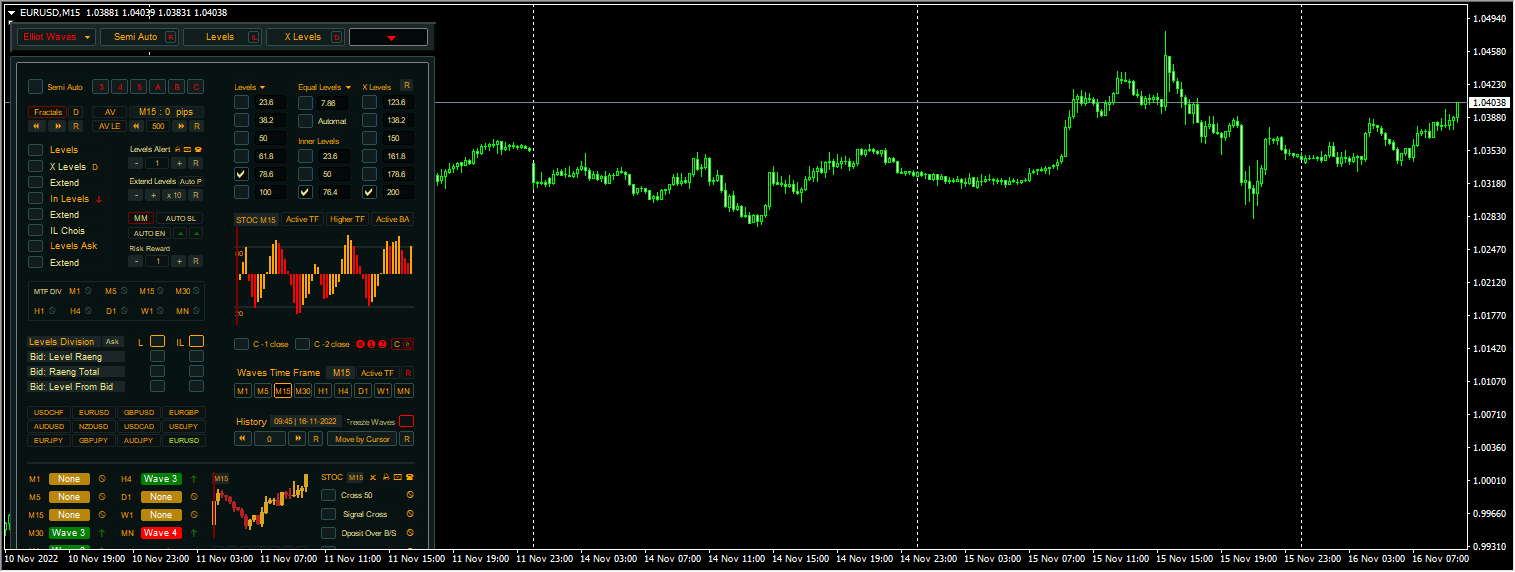Select wave label 3 button
The image size is (1515, 572).
pyautogui.click(x=100, y=87)
